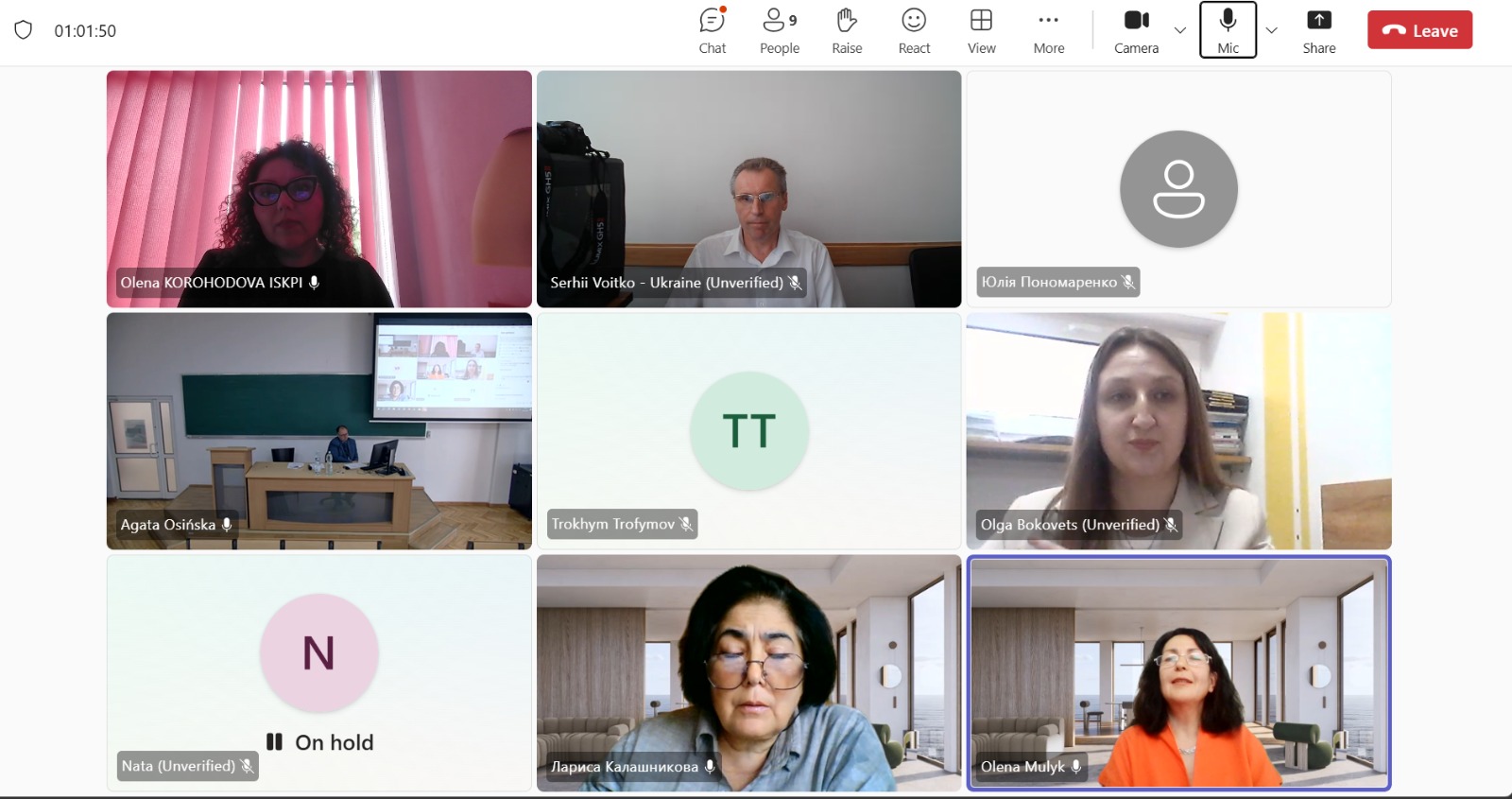The height and width of the screenshot is (799, 1512).
Task: Mute the Mic
Action: click(1228, 30)
